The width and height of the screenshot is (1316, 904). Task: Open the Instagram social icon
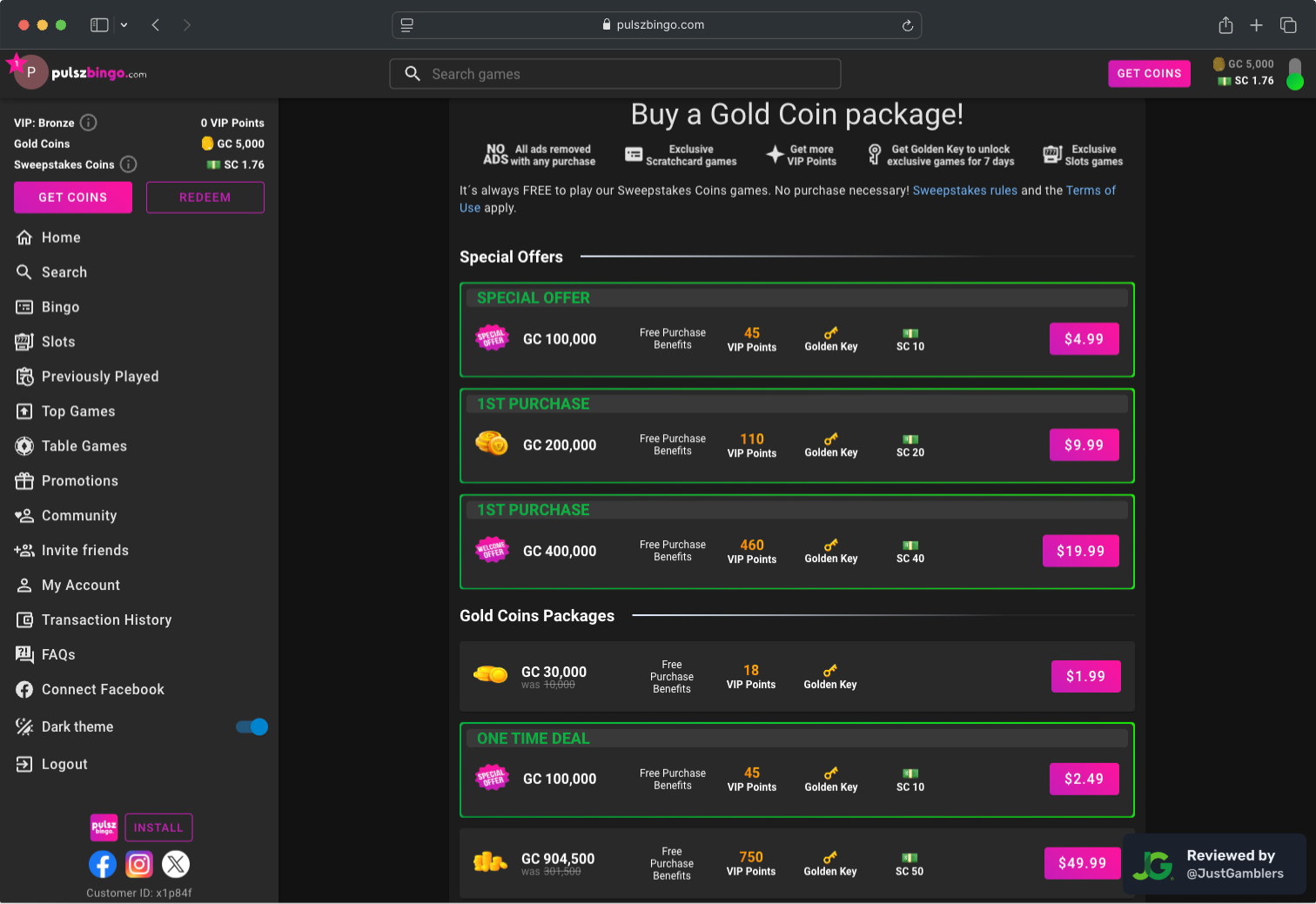click(x=139, y=864)
